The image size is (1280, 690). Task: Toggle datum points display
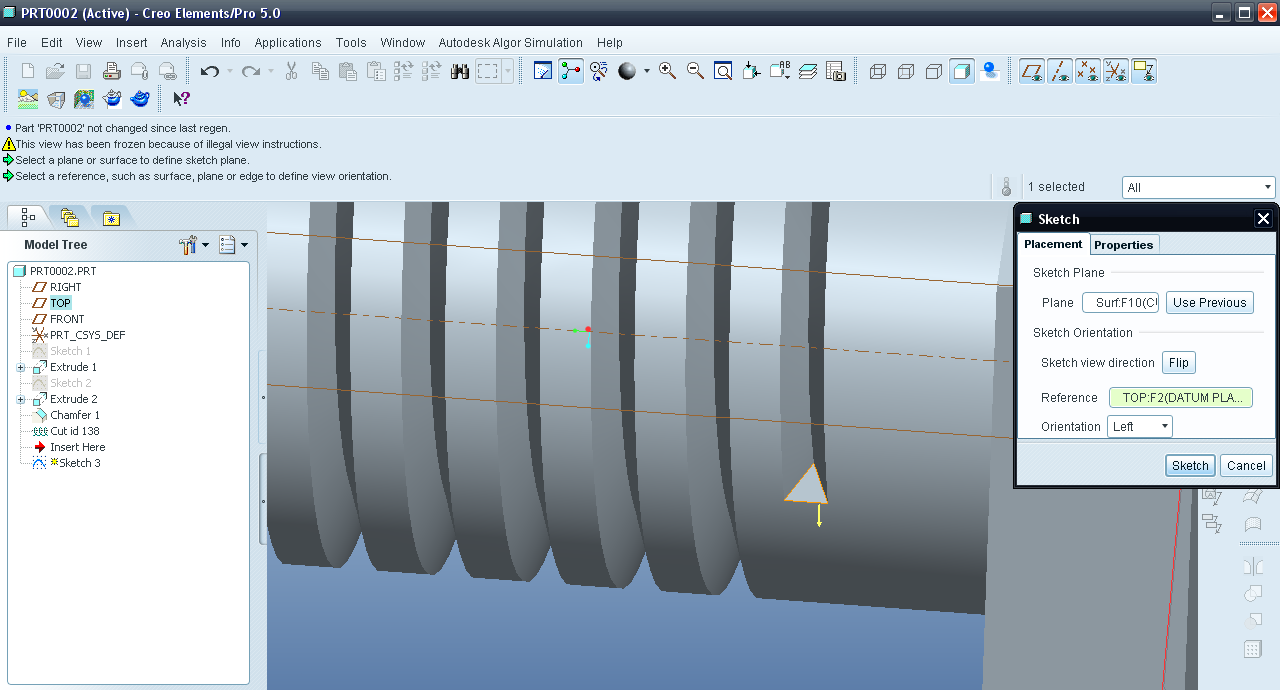[1088, 71]
